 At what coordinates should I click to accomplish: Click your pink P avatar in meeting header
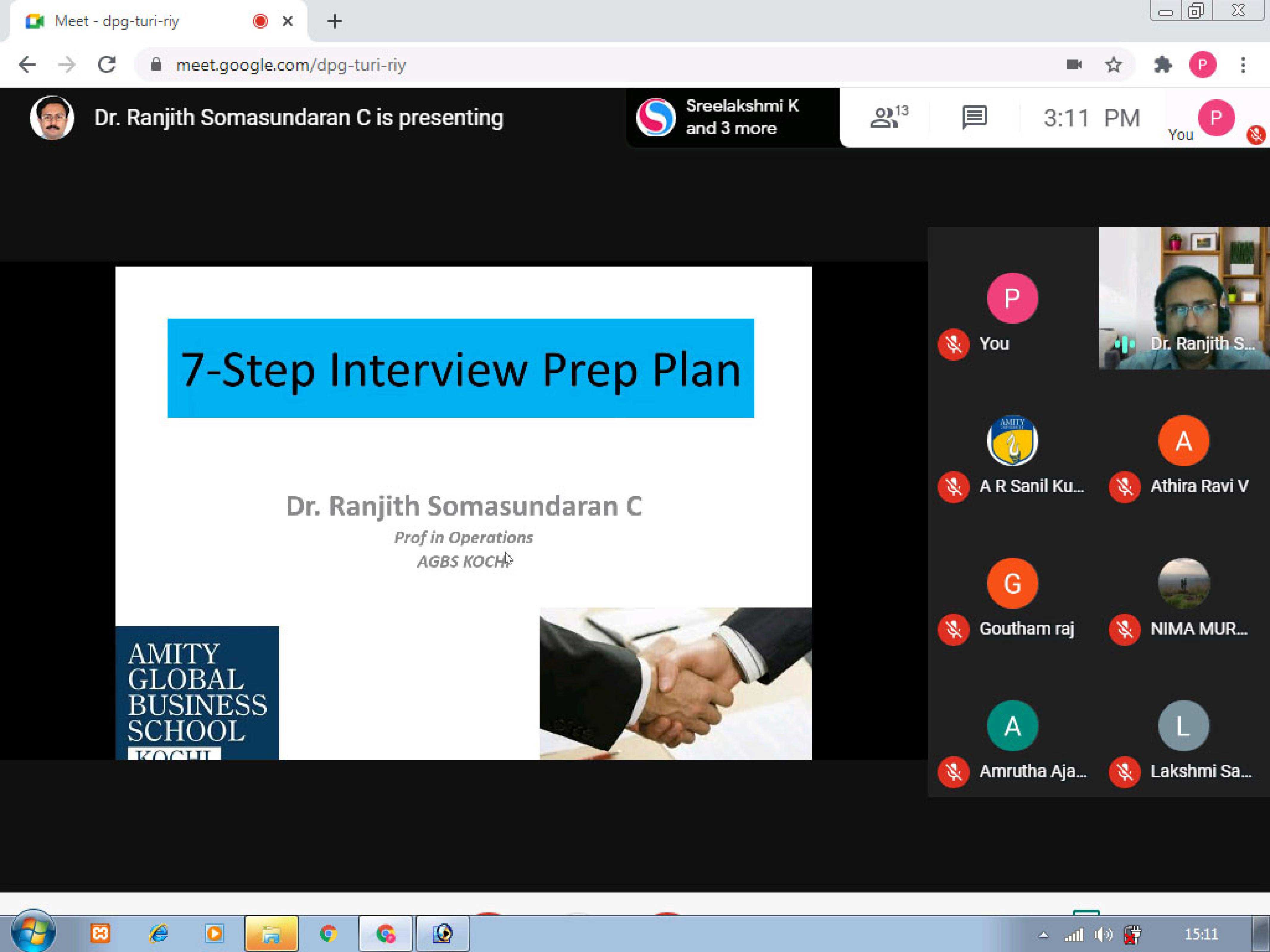(1216, 118)
